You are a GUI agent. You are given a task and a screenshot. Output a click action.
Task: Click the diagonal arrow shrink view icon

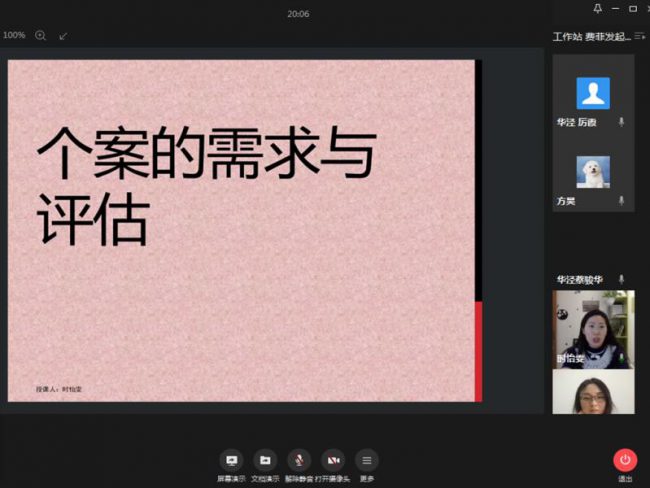[64, 36]
